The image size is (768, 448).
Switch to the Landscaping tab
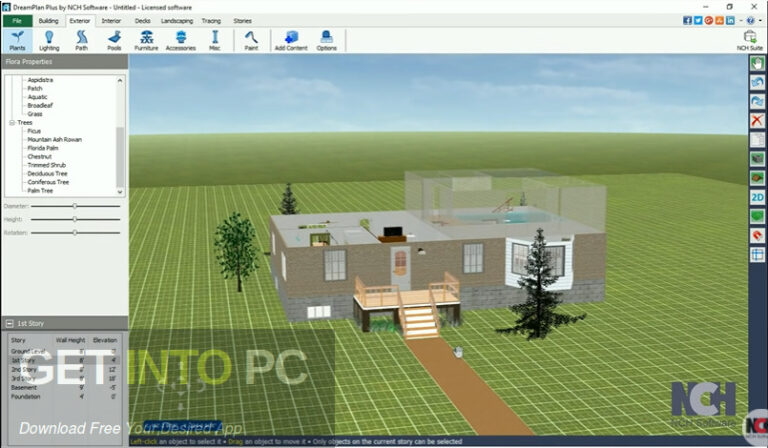pyautogui.click(x=177, y=21)
